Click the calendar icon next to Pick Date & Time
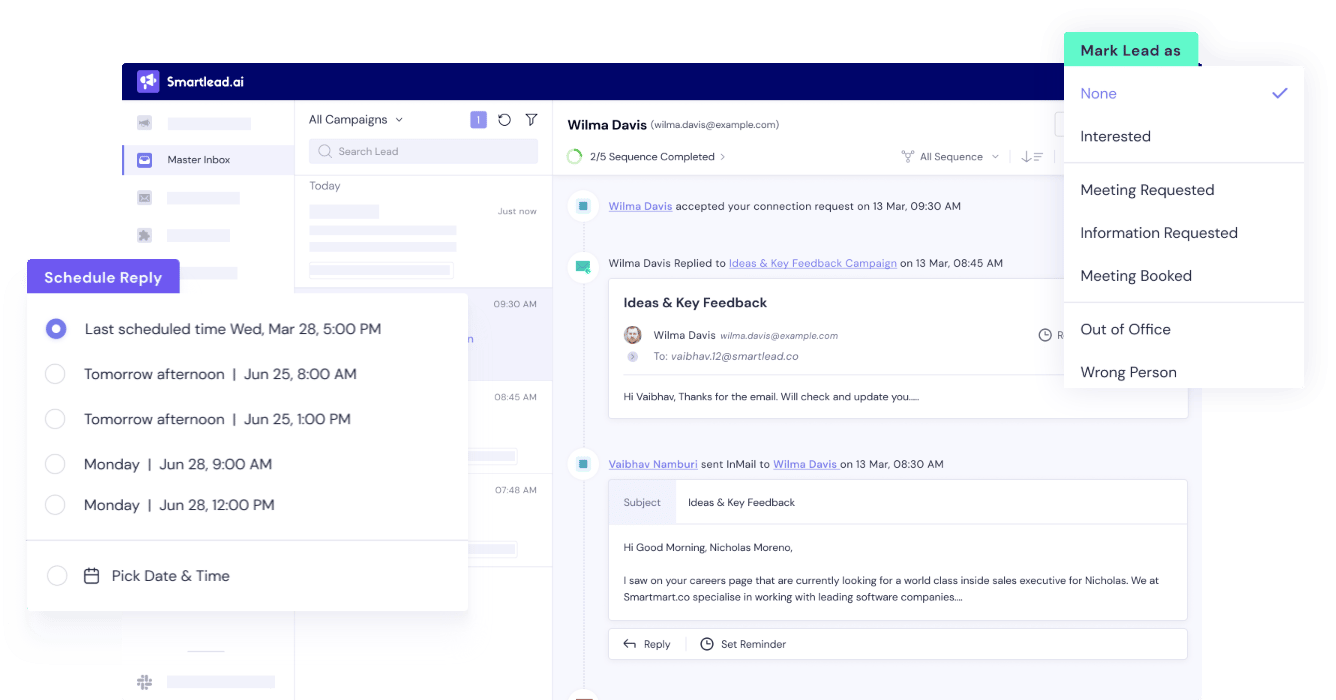1336x700 pixels. pos(92,575)
